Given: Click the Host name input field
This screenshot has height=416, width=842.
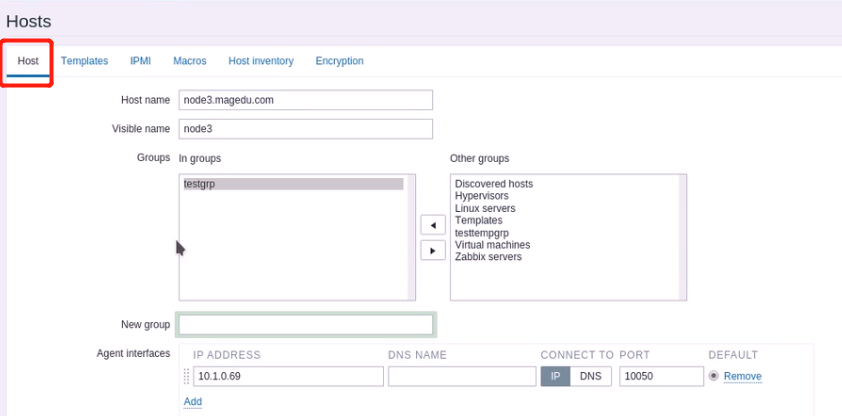Looking at the screenshot, I should coord(306,100).
